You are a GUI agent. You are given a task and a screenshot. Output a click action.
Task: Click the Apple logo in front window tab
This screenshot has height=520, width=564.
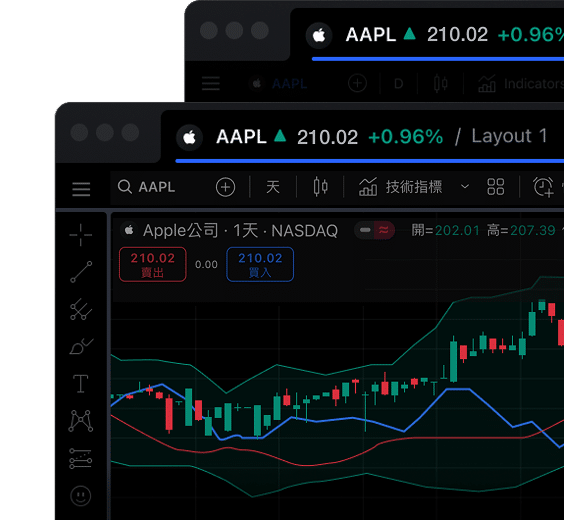(x=190, y=137)
